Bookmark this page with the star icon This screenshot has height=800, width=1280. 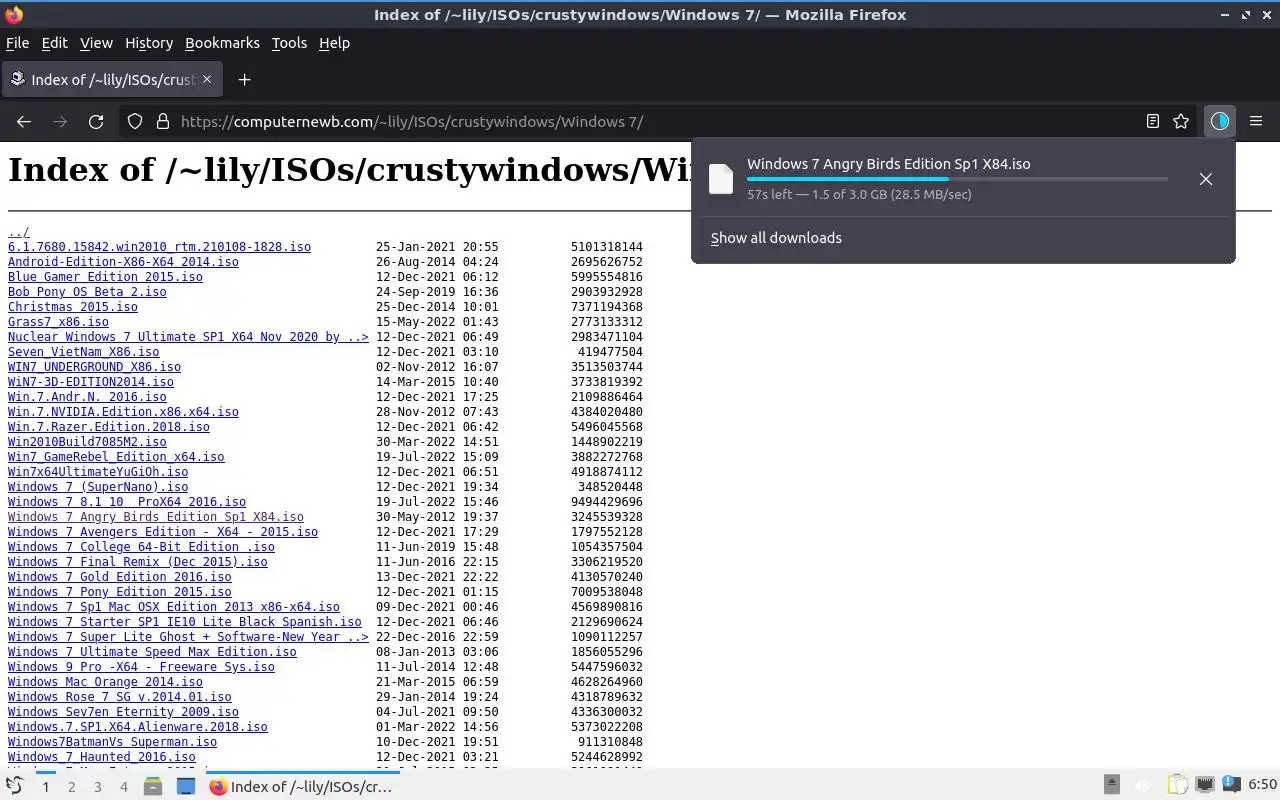coord(1181,121)
